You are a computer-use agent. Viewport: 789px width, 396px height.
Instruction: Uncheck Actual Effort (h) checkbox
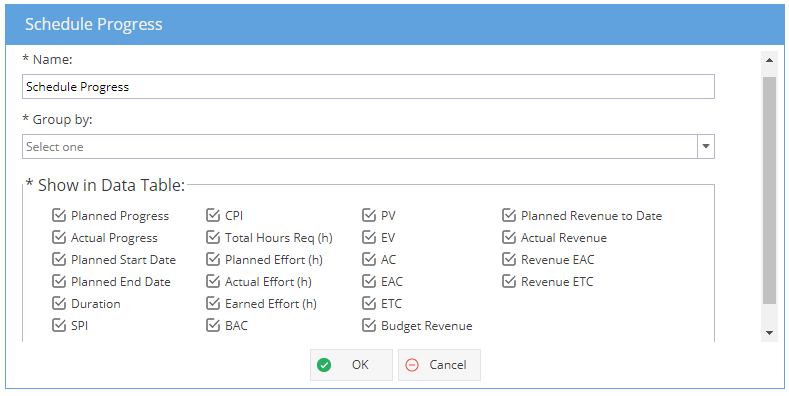click(213, 281)
